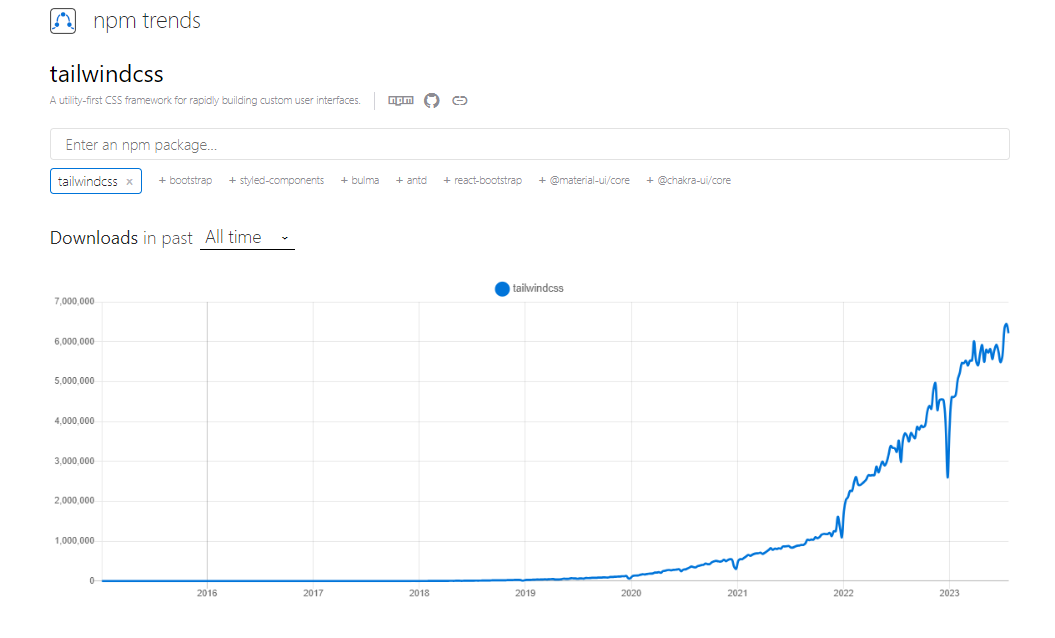Click the 2016 x-axis label
The image size is (1055, 638).
[207, 593]
